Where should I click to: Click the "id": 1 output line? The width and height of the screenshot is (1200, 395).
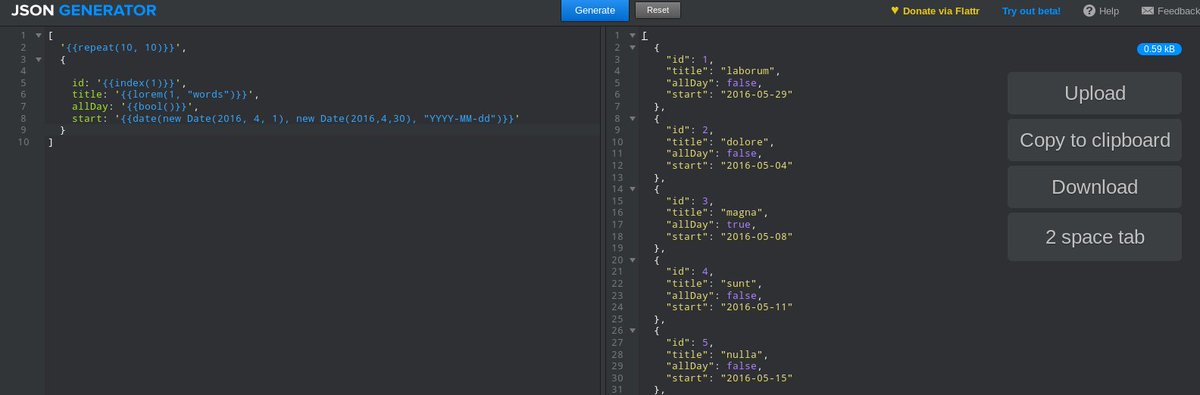689,60
